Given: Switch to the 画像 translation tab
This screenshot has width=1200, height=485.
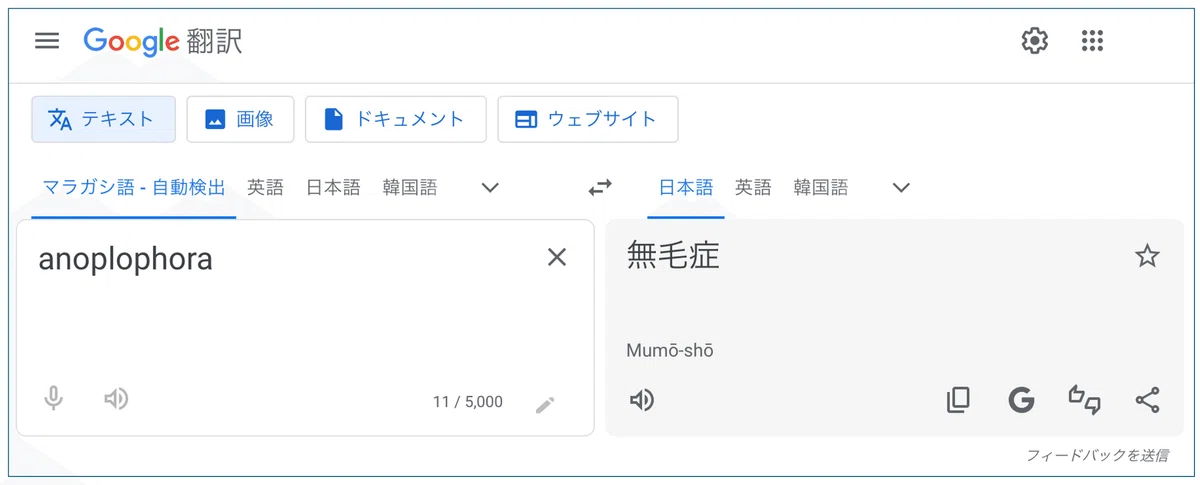Looking at the screenshot, I should click(240, 119).
